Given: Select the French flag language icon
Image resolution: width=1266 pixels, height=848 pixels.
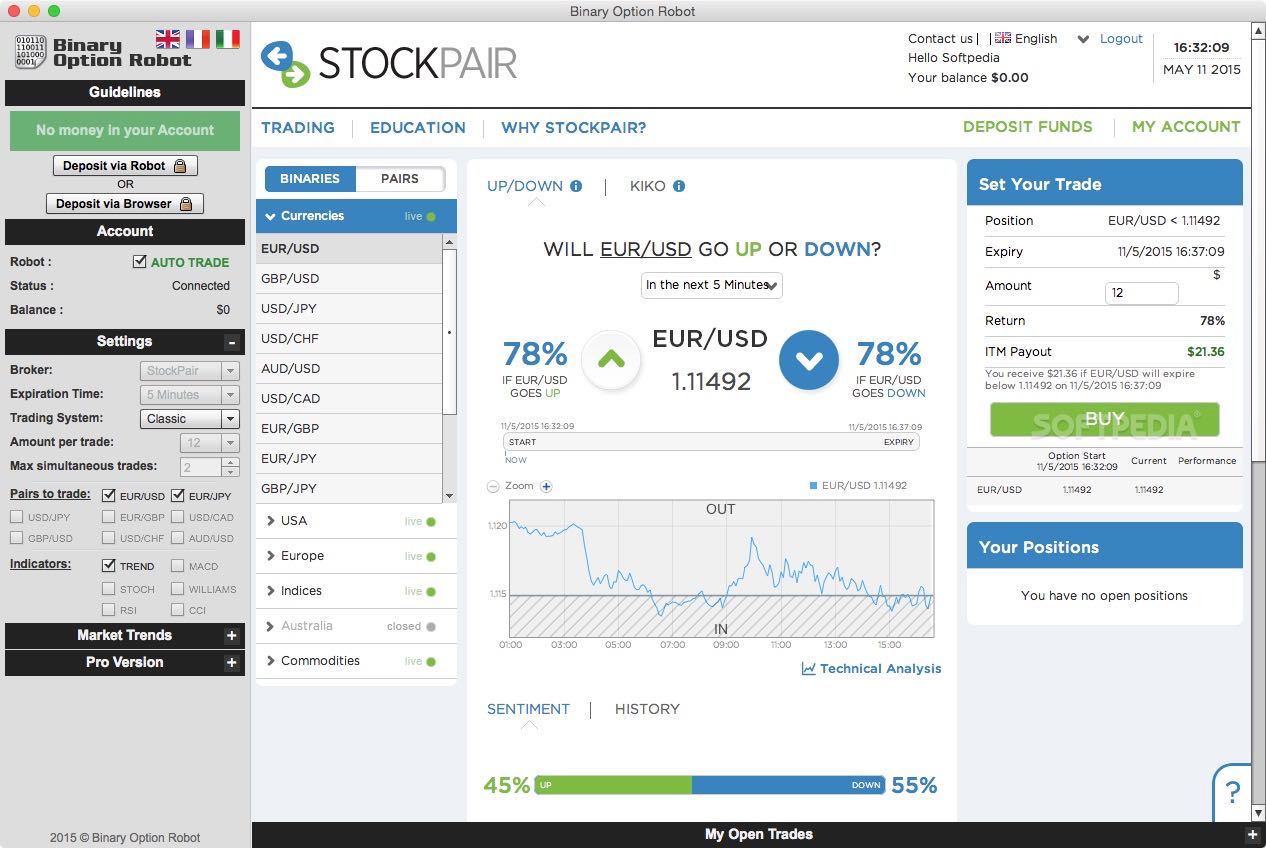Looking at the screenshot, I should pos(198,38).
